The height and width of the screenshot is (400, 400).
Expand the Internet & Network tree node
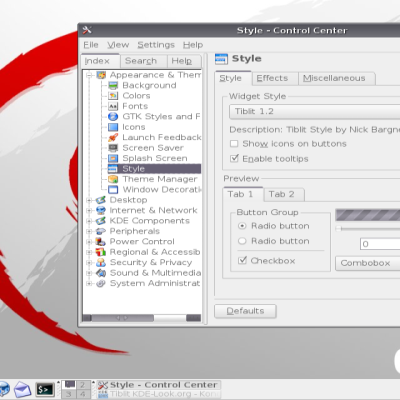coord(89,211)
